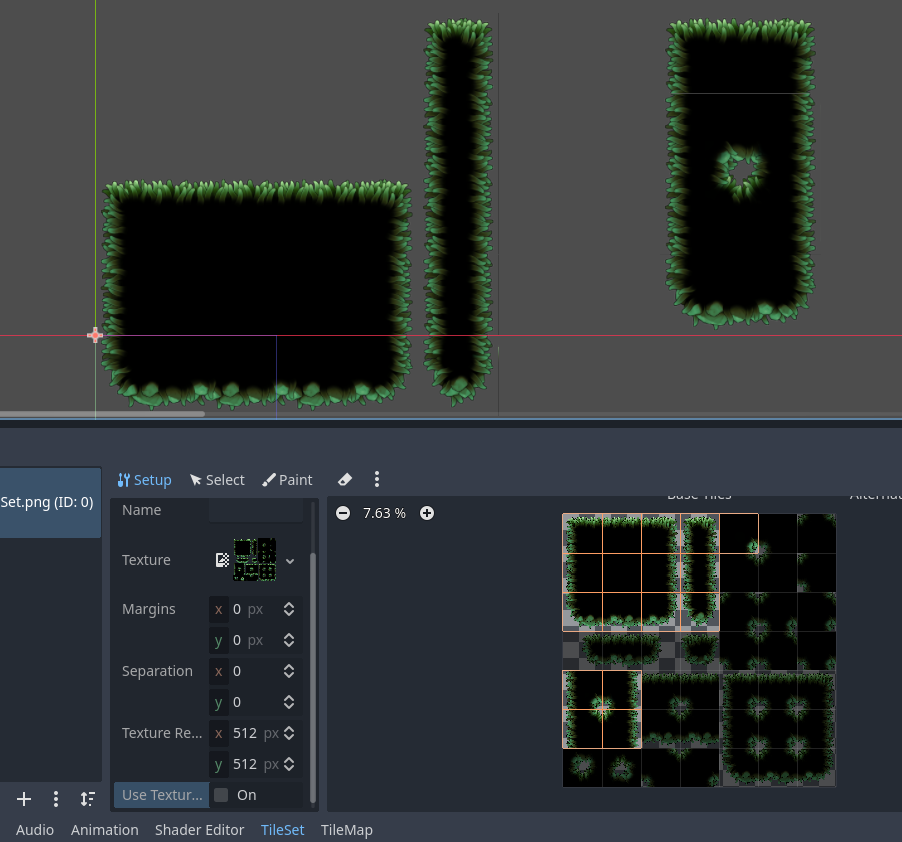Viewport: 902px width, 842px height.
Task: Click the texture thumbnail next to Texture label
Action: click(x=254, y=560)
